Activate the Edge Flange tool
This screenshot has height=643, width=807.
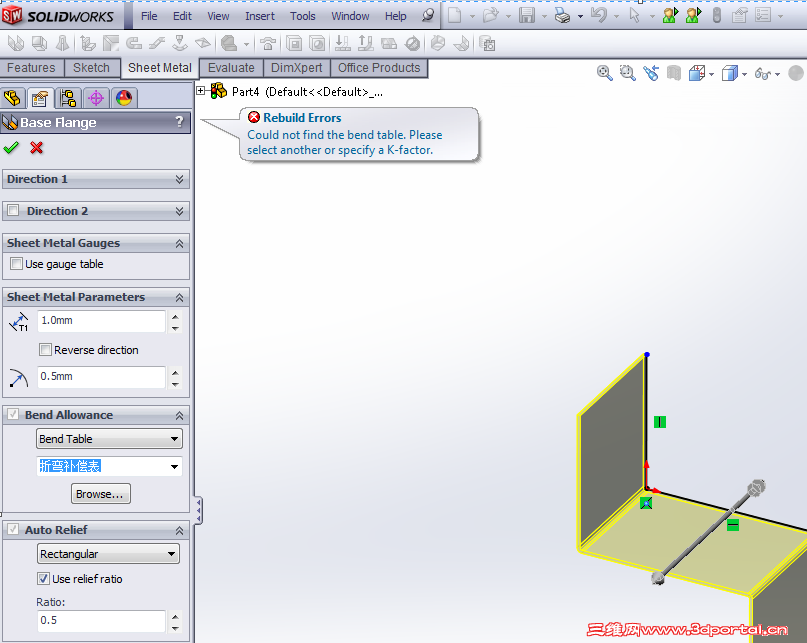click(x=88, y=44)
